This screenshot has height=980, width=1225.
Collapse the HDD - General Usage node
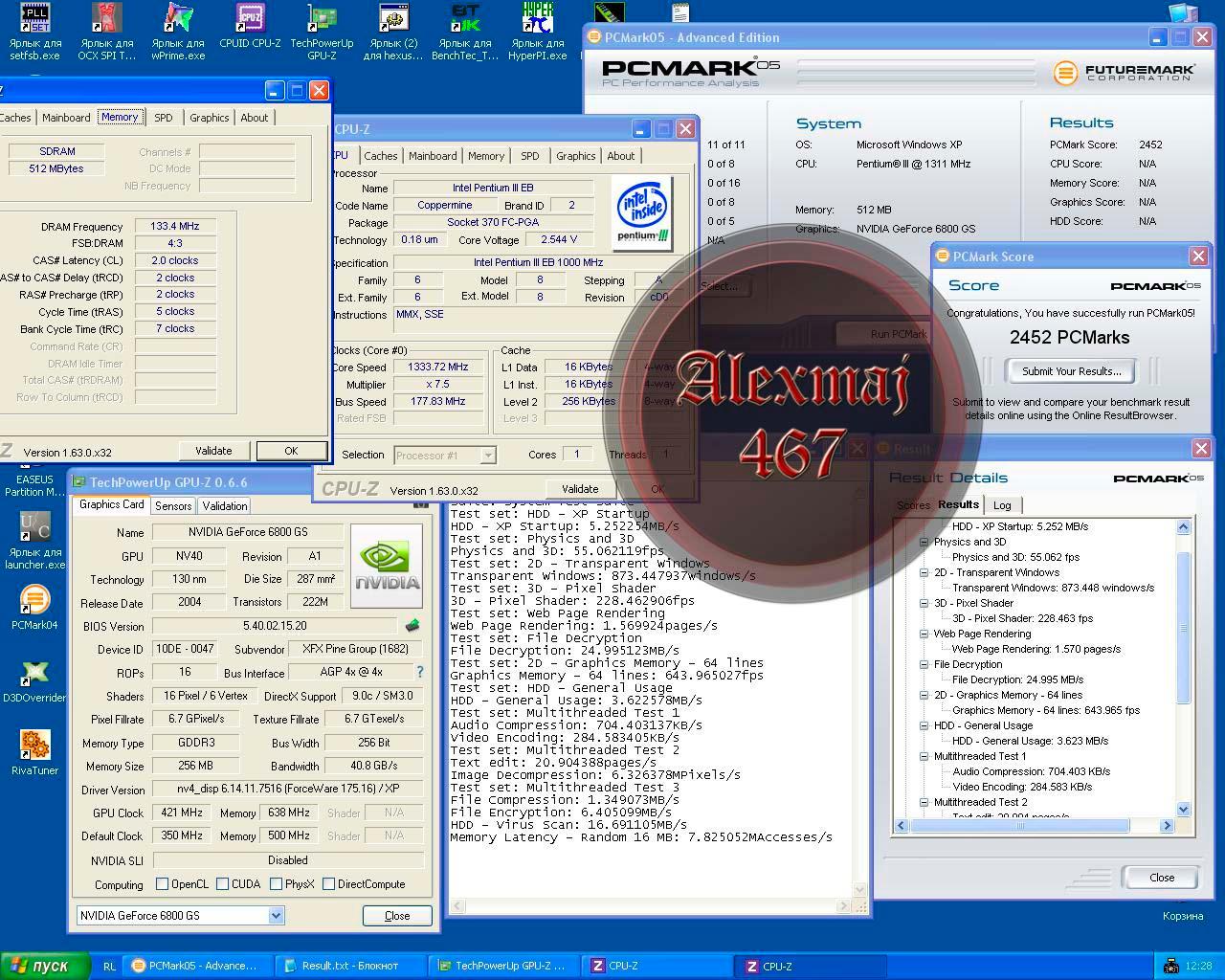tap(924, 725)
